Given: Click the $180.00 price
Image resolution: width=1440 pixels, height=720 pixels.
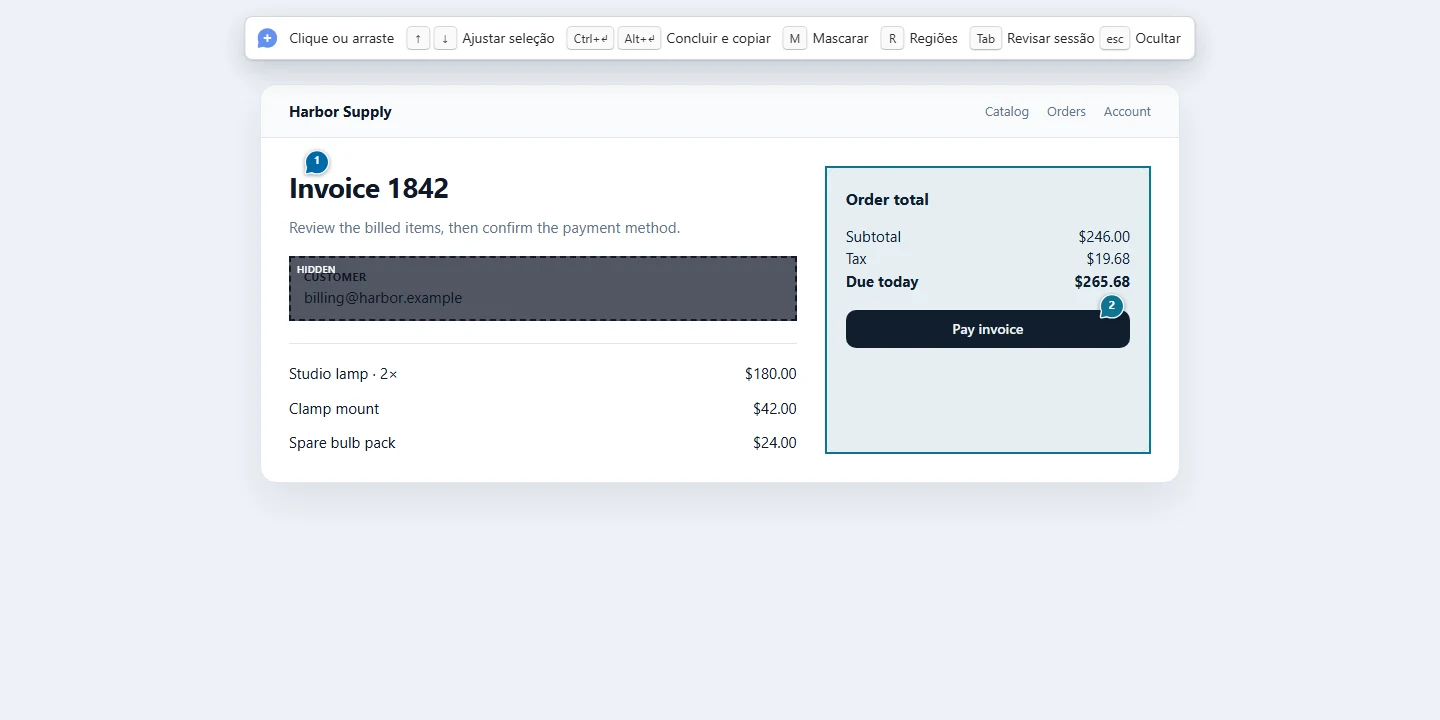Looking at the screenshot, I should 771,374.
